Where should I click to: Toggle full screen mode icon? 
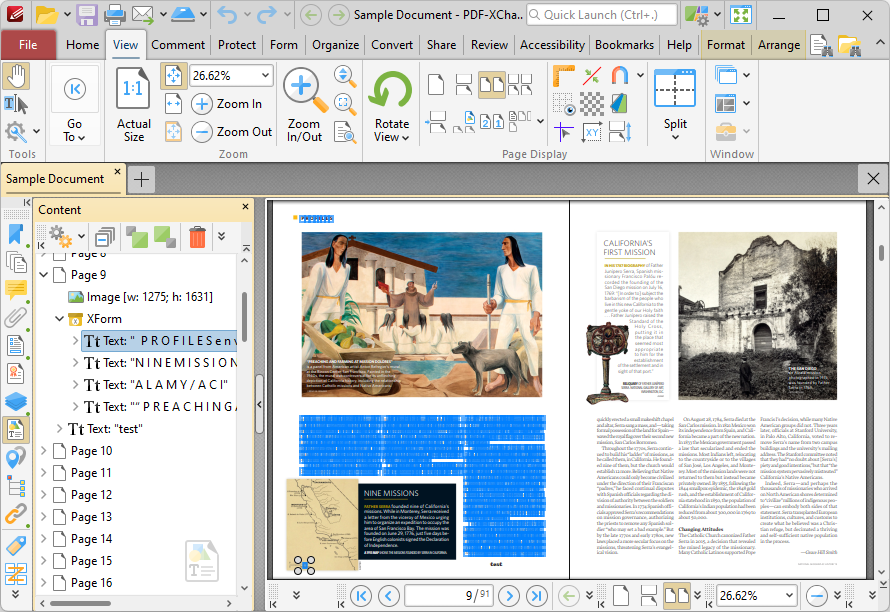(x=741, y=15)
